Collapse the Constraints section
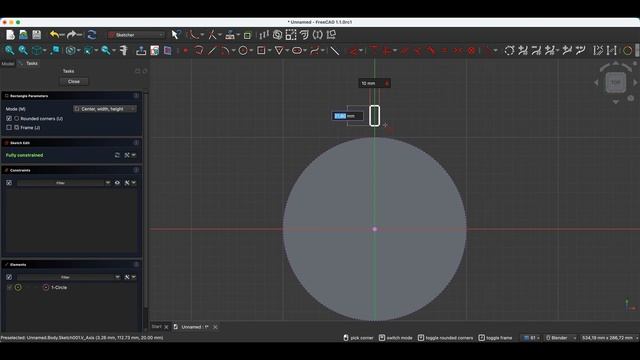The height and width of the screenshot is (360, 640). pos(136,170)
